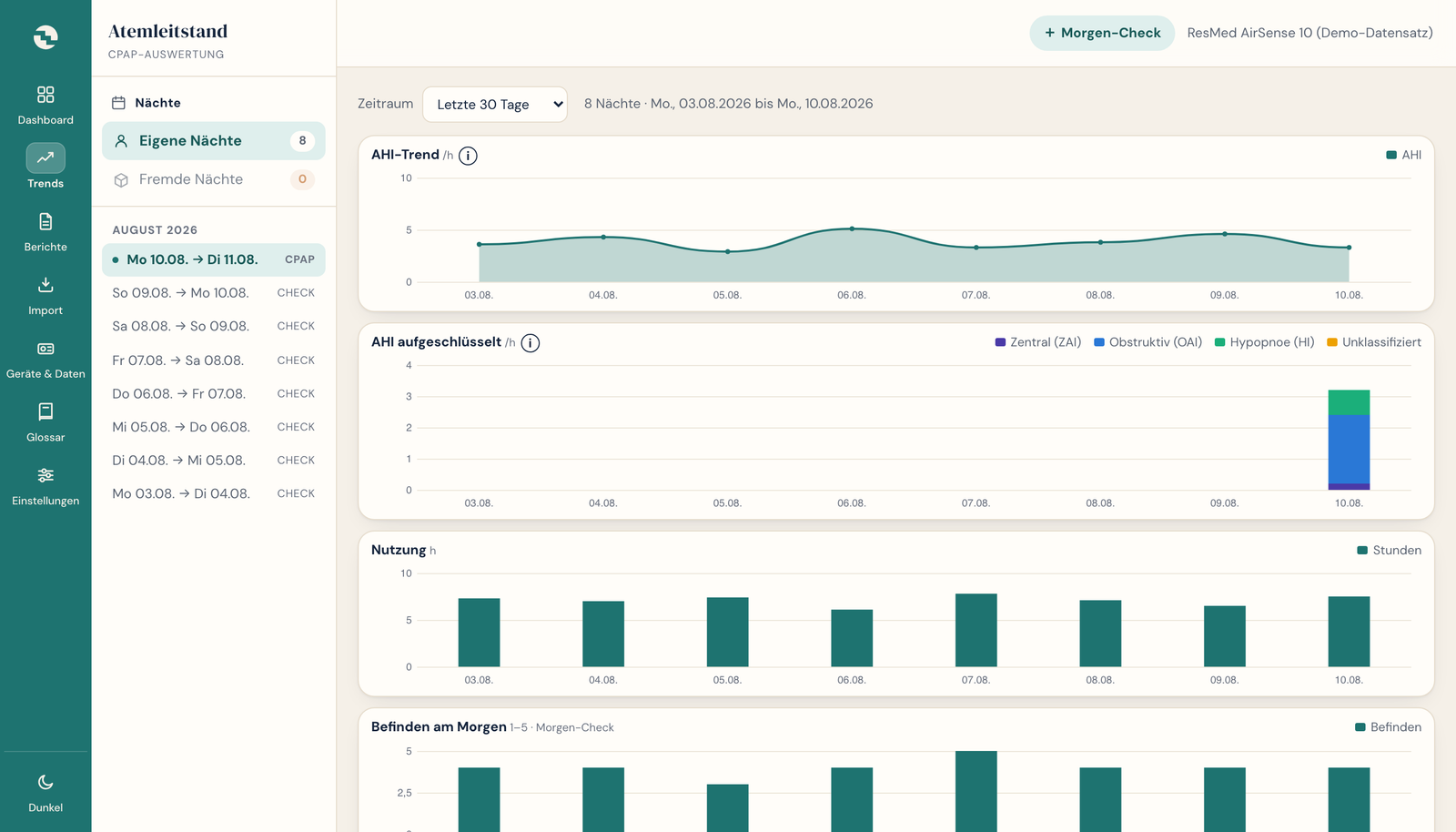Select night Di 04.08. → Mi 05.08.
1456x832 pixels.
pos(214,461)
